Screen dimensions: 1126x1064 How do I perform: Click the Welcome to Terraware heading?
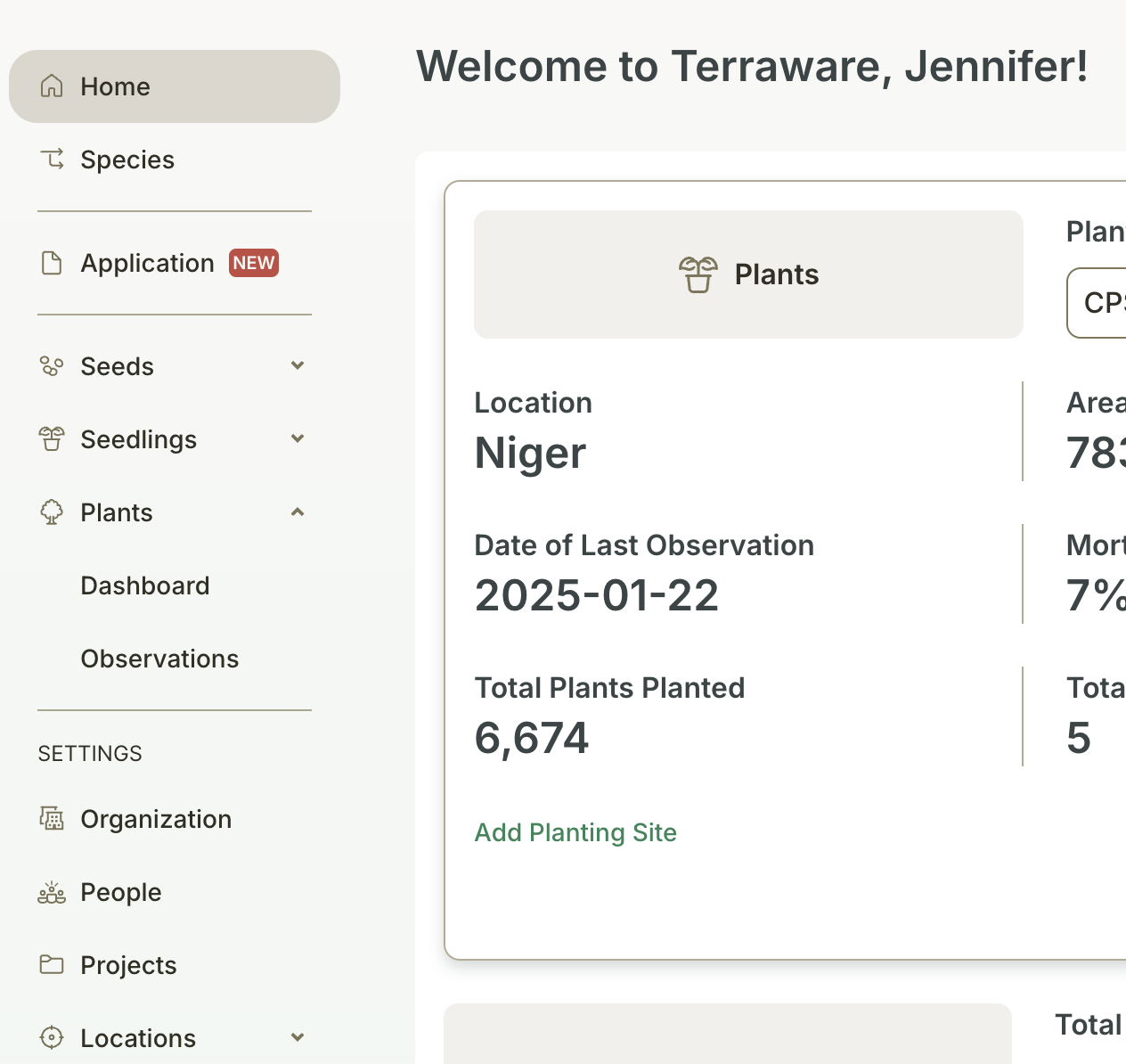(752, 66)
